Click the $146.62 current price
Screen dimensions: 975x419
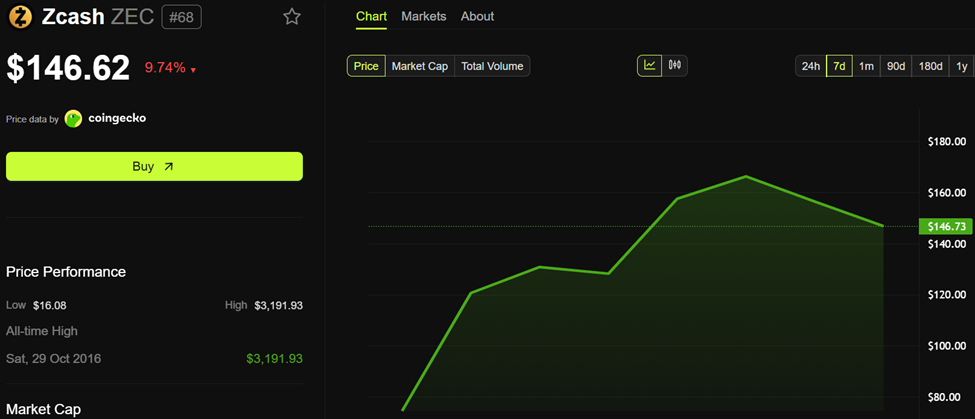coord(68,68)
